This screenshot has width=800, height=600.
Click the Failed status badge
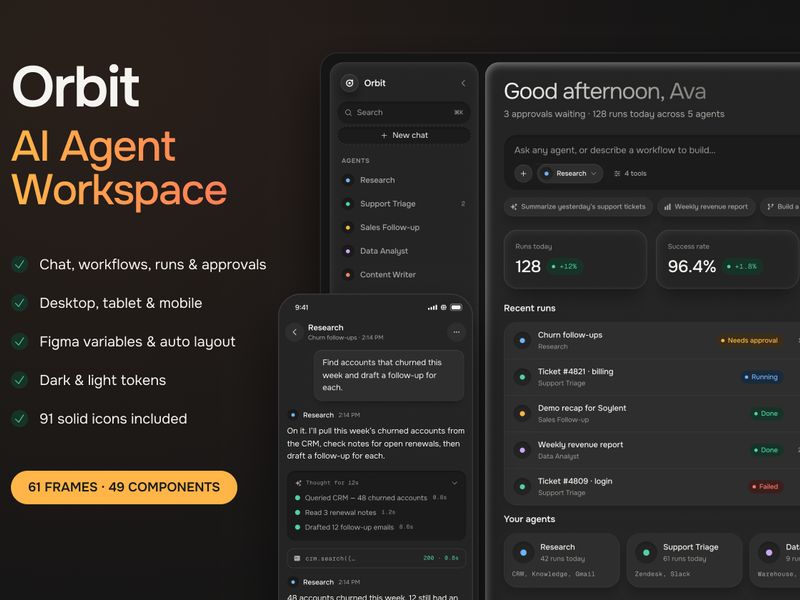pyautogui.click(x=765, y=486)
